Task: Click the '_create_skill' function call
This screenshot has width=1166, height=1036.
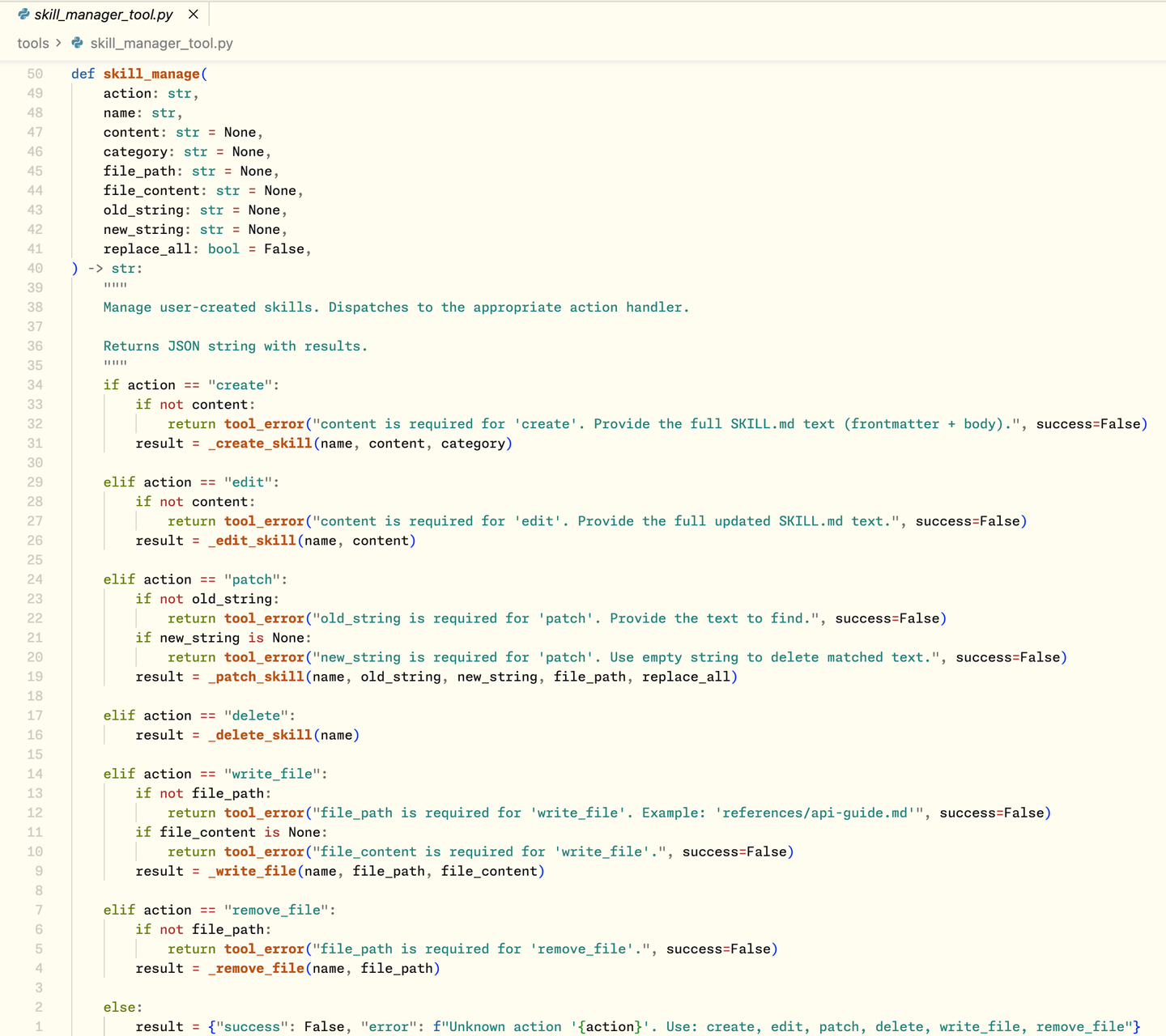Action: (x=260, y=444)
